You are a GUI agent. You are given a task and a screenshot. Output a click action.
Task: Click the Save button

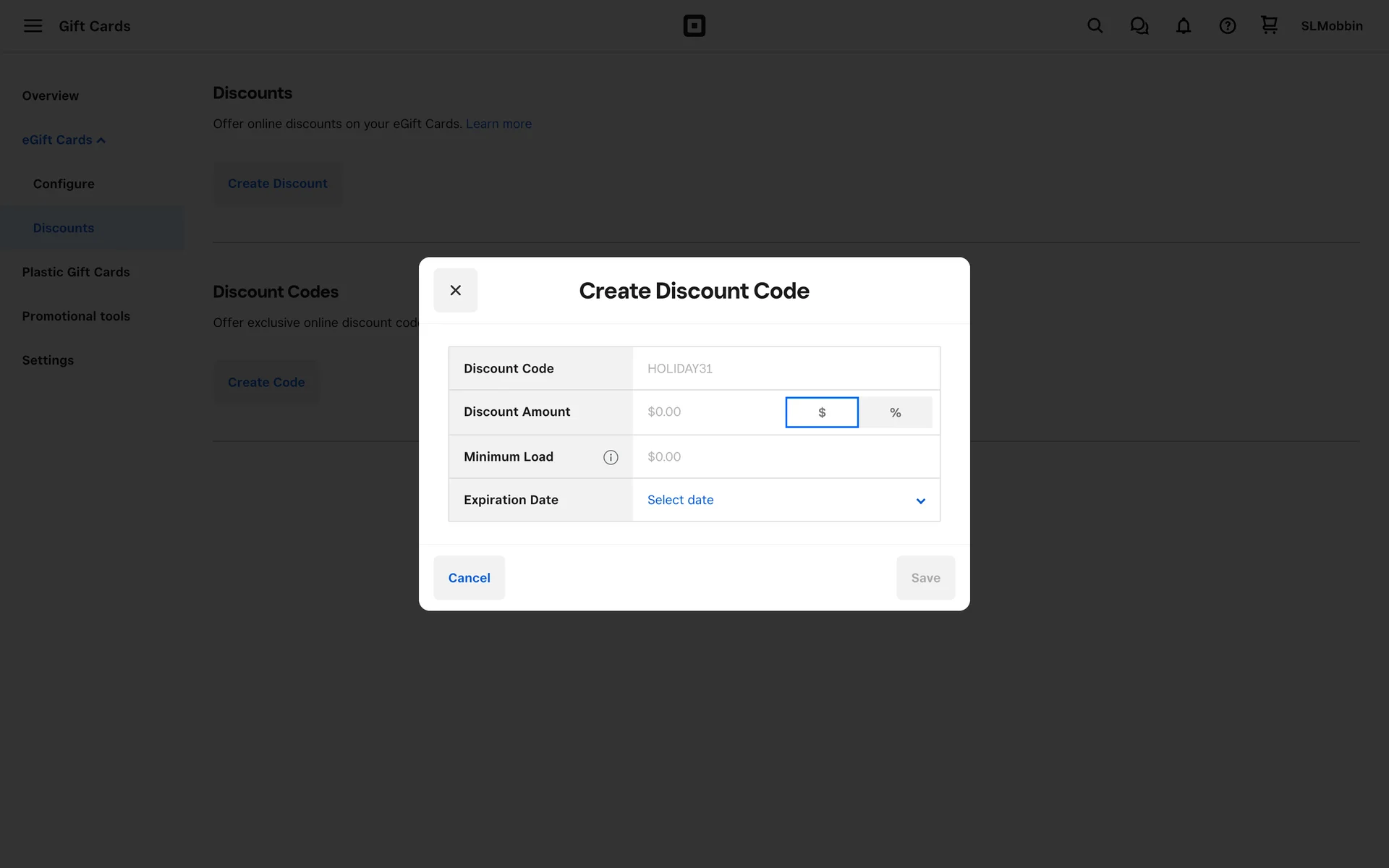[925, 578]
